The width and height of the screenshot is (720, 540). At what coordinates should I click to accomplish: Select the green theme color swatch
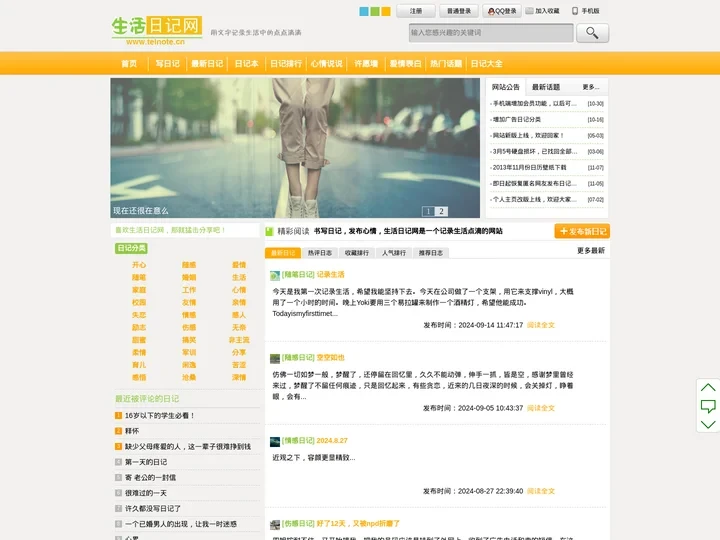pos(375,11)
